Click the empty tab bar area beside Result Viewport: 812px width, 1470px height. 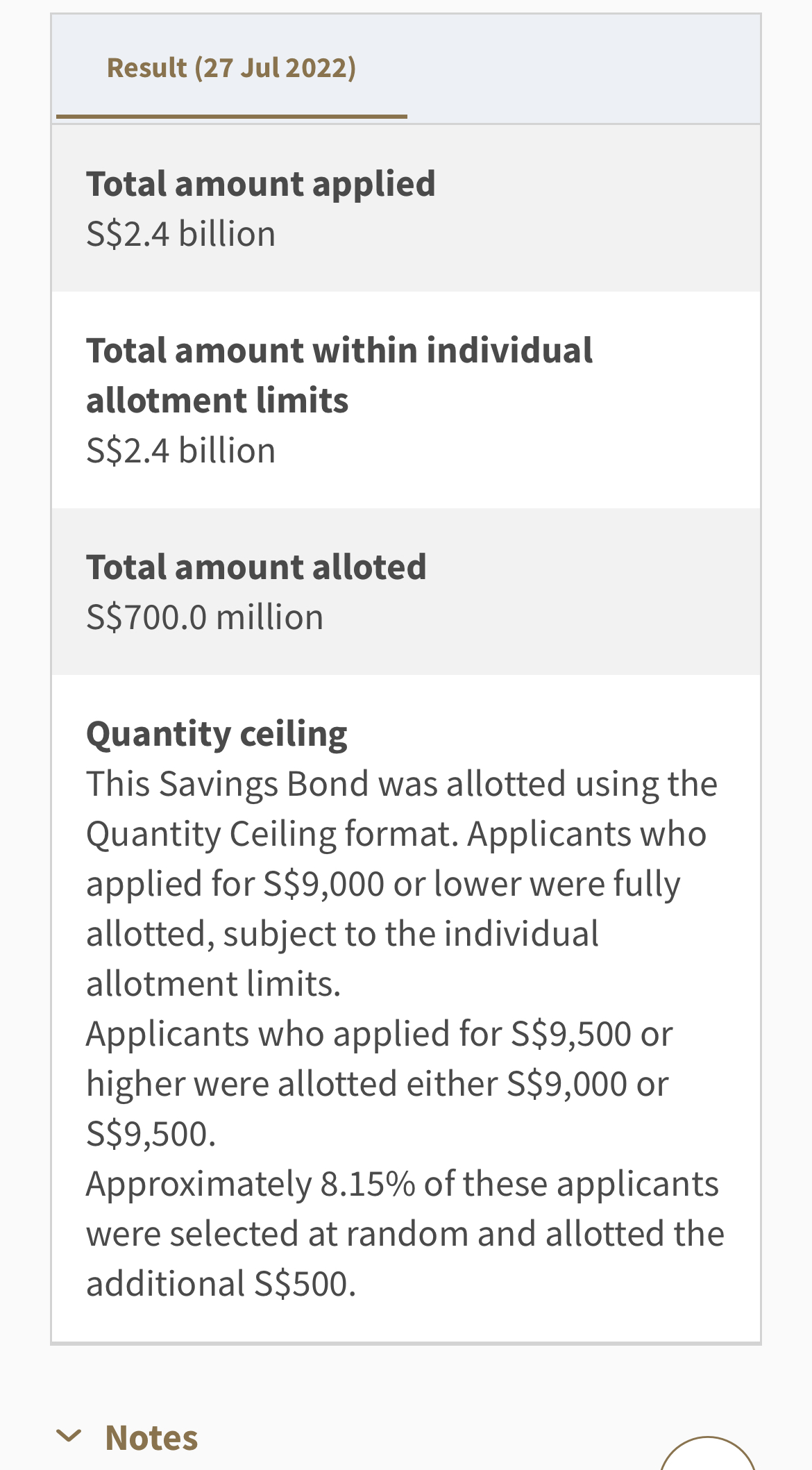[x=583, y=68]
